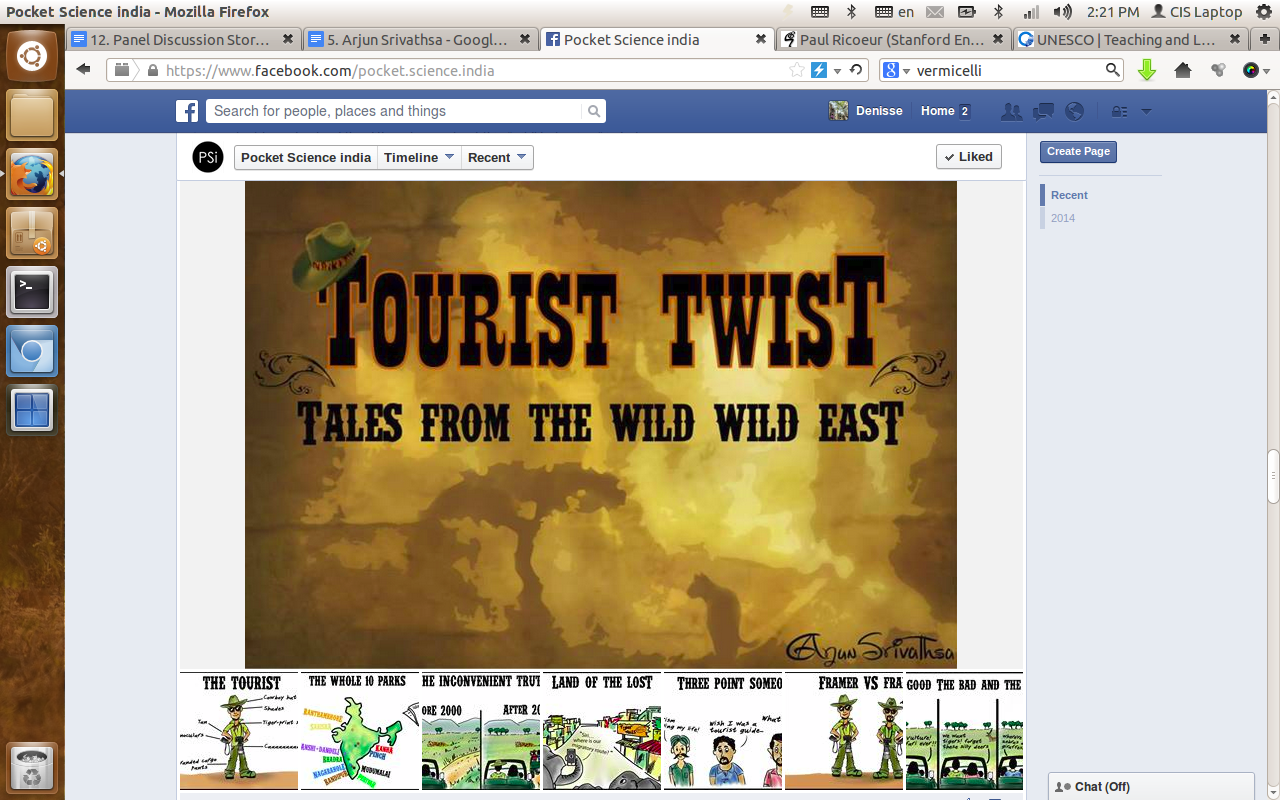Open The Tourist comic thumbnail
Image resolution: width=1280 pixels, height=800 pixels.
[239, 731]
